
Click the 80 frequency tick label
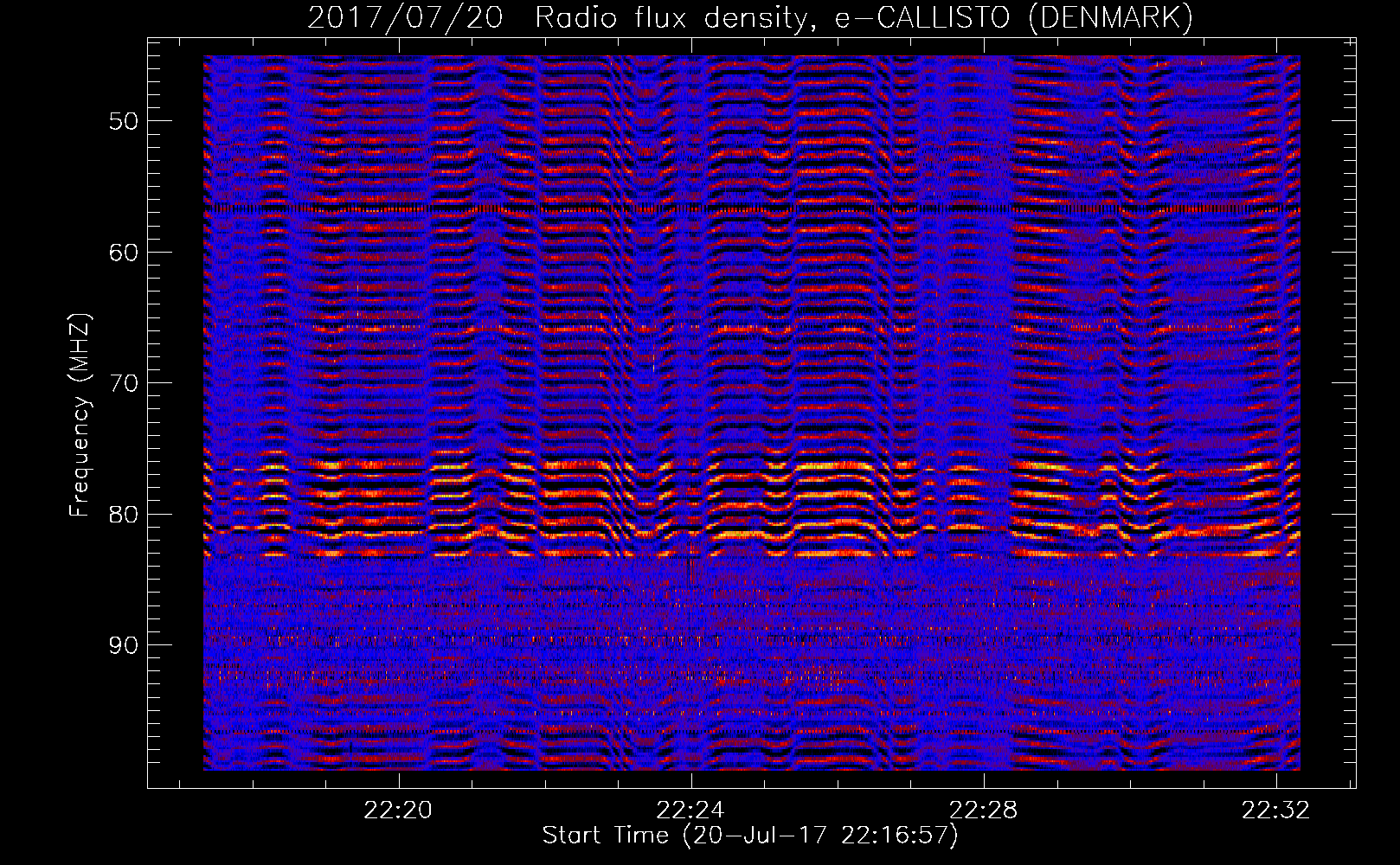tap(123, 515)
